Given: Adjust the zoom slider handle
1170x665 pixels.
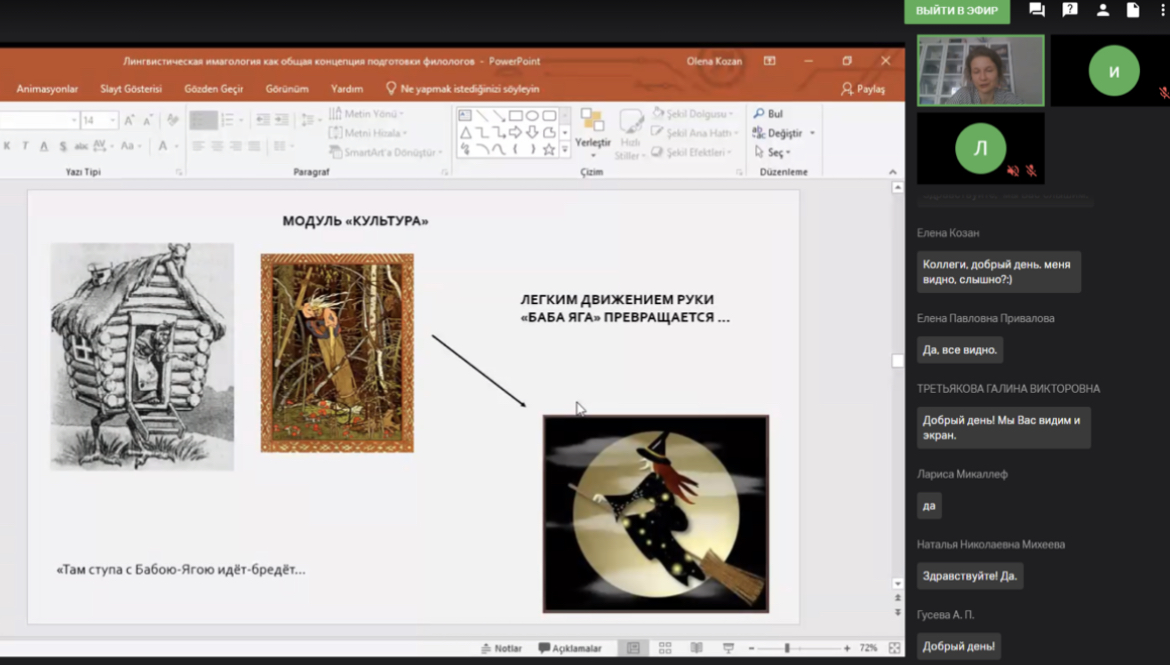Looking at the screenshot, I should pyautogui.click(x=786, y=648).
